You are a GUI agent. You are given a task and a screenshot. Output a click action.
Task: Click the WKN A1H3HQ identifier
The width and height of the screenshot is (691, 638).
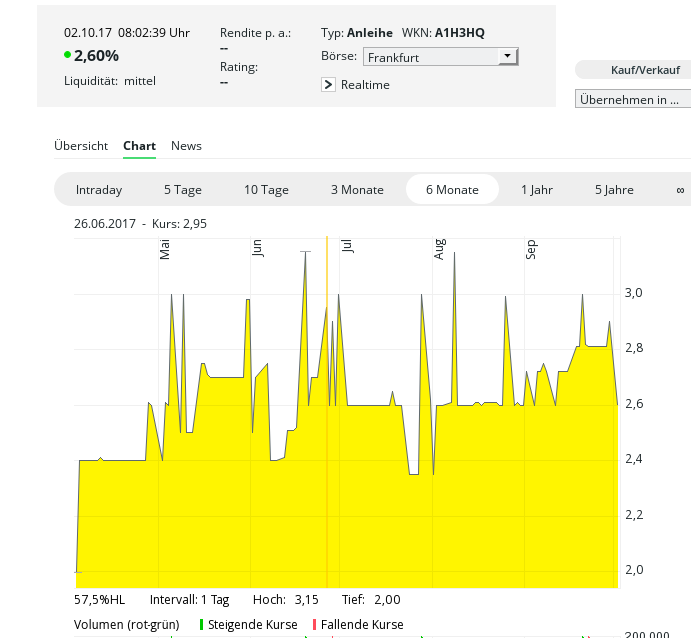(459, 33)
